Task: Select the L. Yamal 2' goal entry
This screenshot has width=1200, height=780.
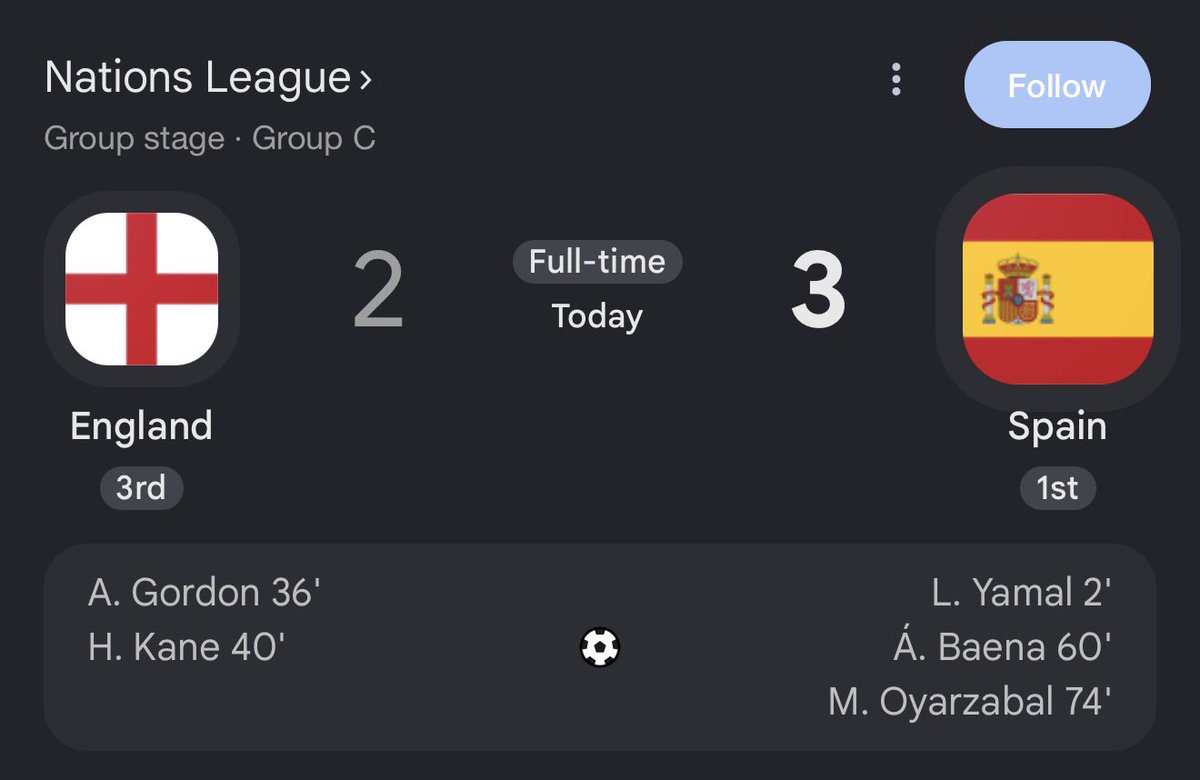Action: point(1021,593)
